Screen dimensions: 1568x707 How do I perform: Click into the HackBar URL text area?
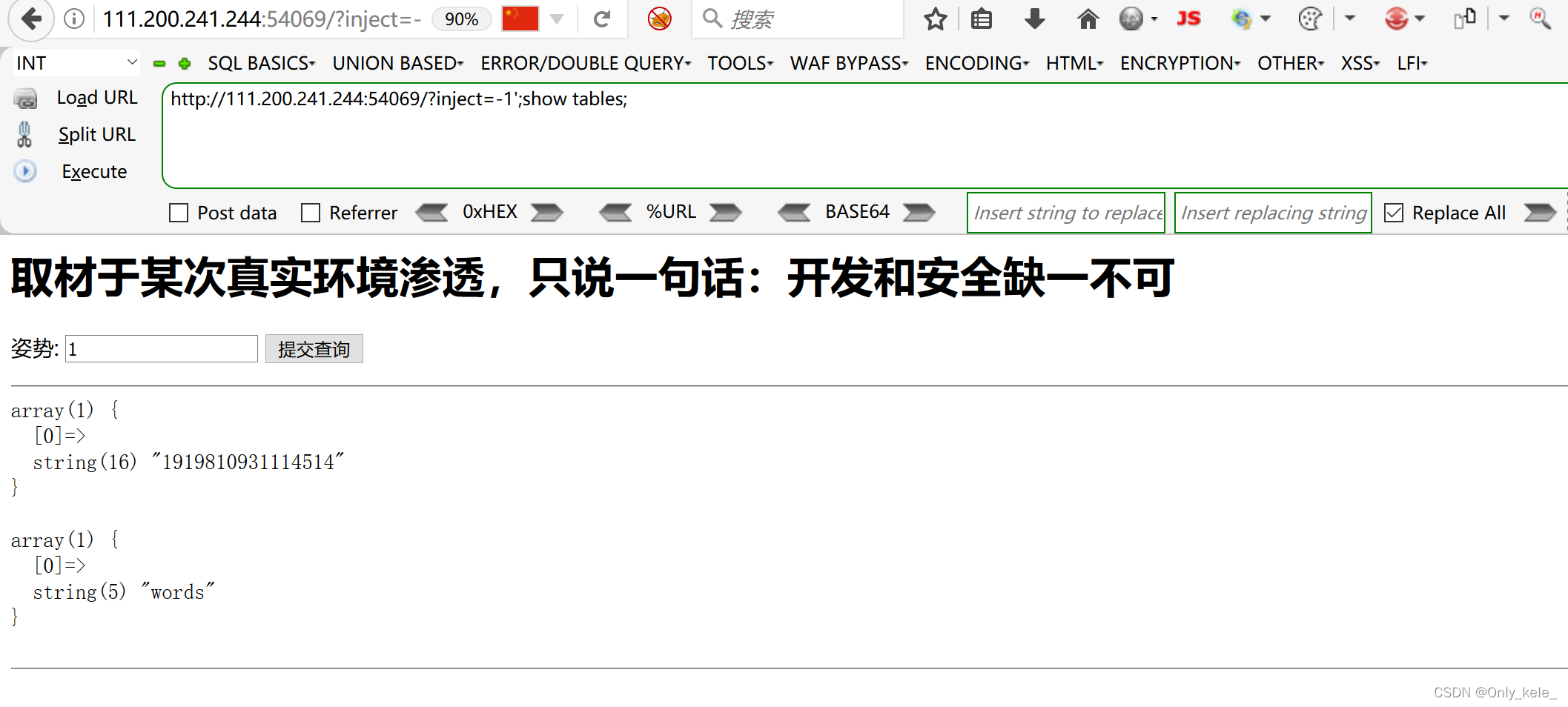pyautogui.click(x=864, y=136)
